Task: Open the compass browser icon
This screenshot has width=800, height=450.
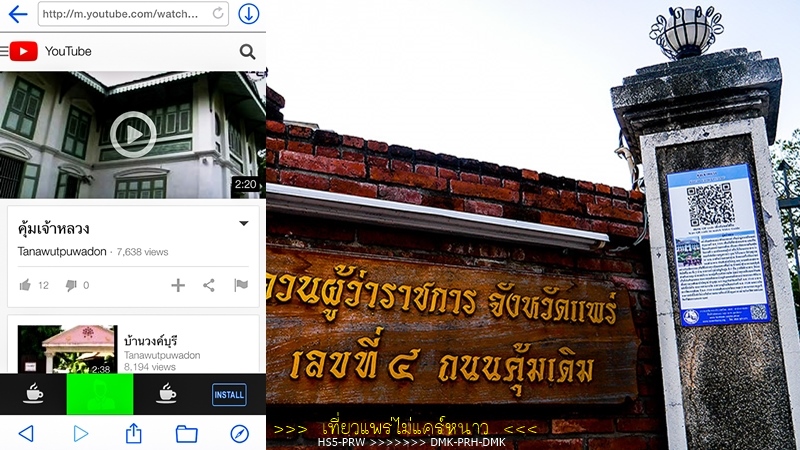Action: coord(240,434)
